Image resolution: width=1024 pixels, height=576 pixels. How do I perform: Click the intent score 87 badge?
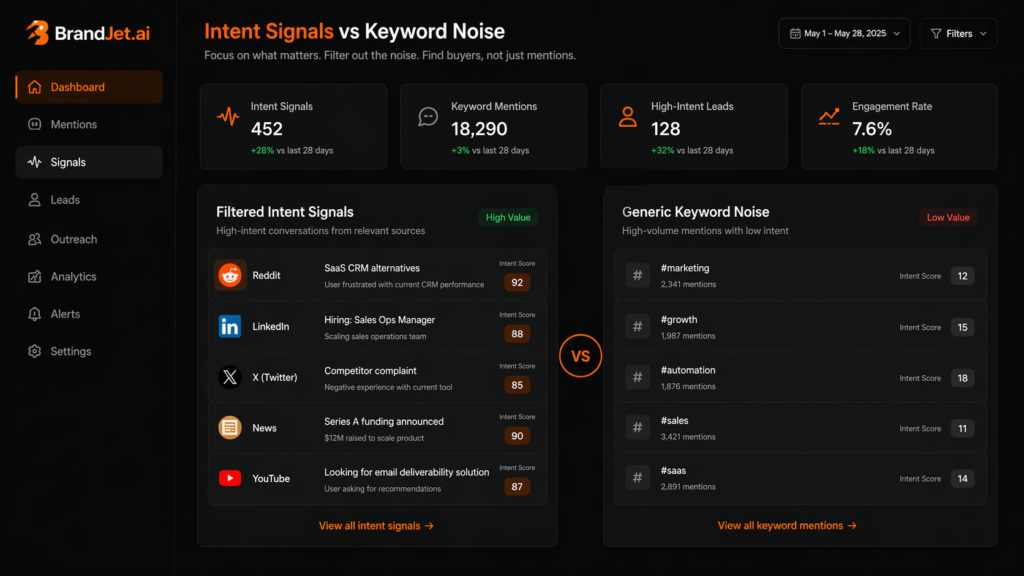click(x=517, y=487)
